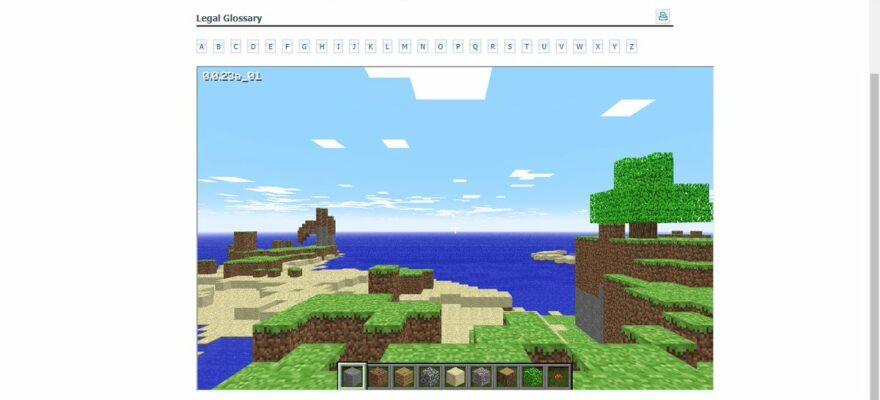Viewport: 880px width, 400px height.
Task: Click the crosshair at game view center
Action: [455, 229]
